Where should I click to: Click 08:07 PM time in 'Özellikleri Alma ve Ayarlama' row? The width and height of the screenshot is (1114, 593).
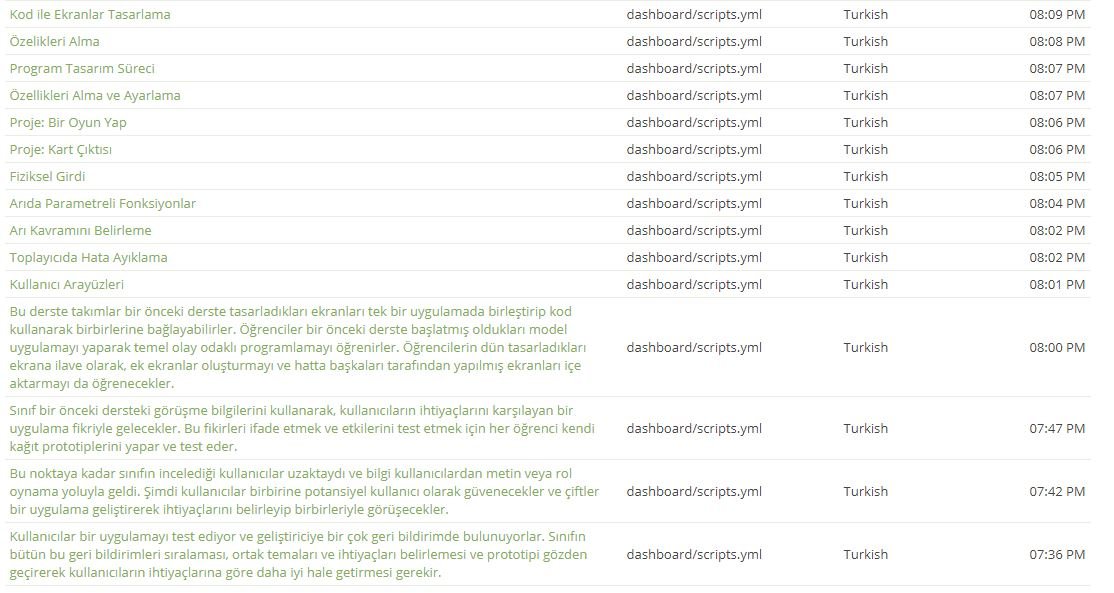coord(1057,95)
